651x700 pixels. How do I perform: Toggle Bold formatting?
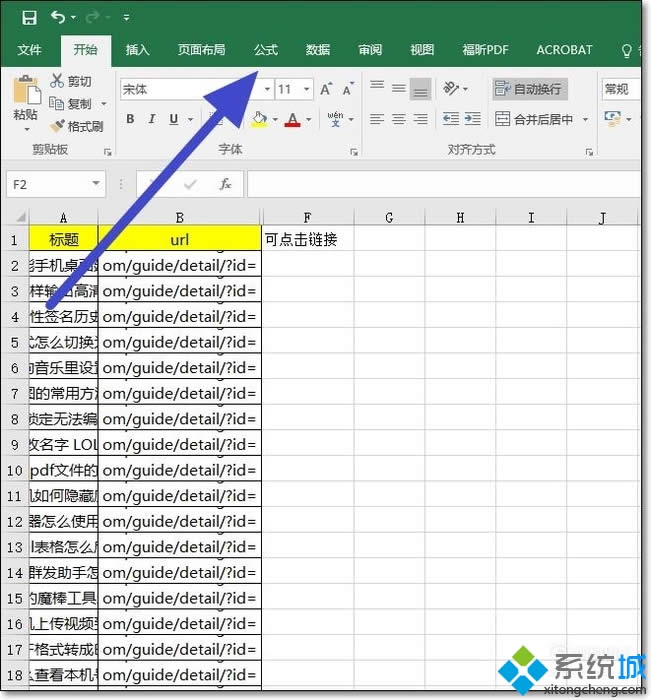click(130, 119)
